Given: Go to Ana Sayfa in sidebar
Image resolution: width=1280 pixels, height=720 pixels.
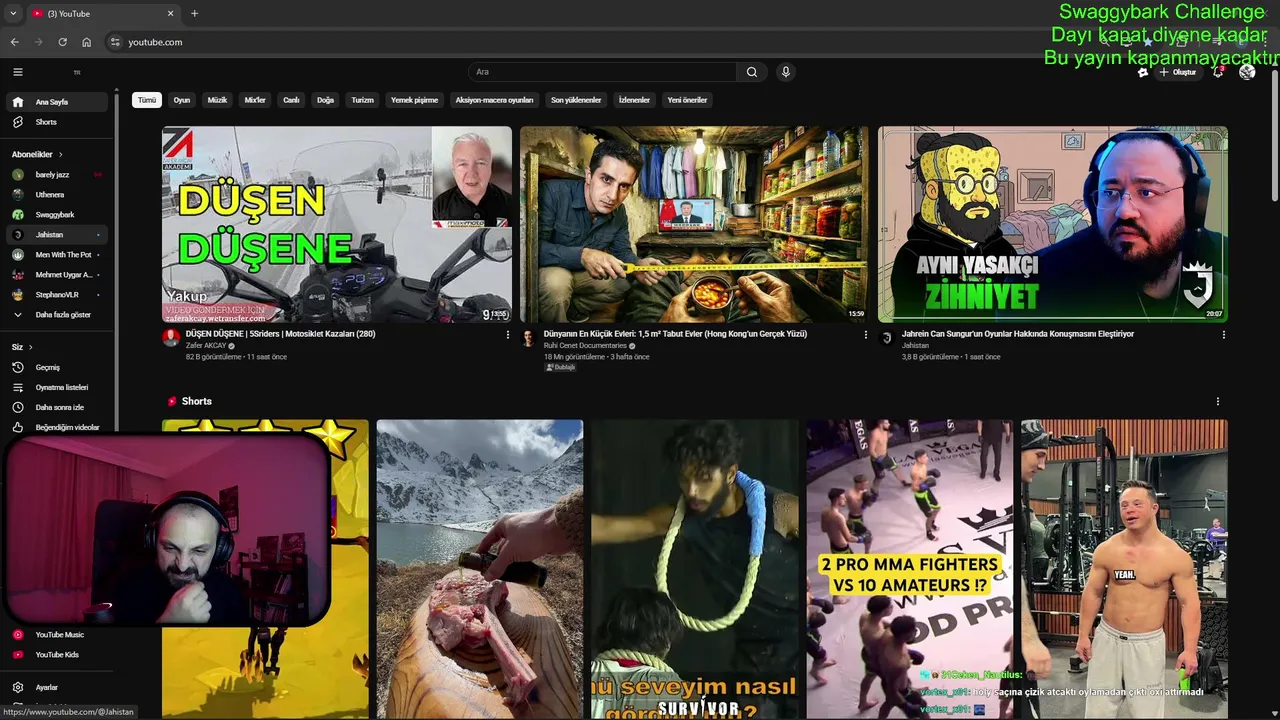Looking at the screenshot, I should pyautogui.click(x=58, y=102).
